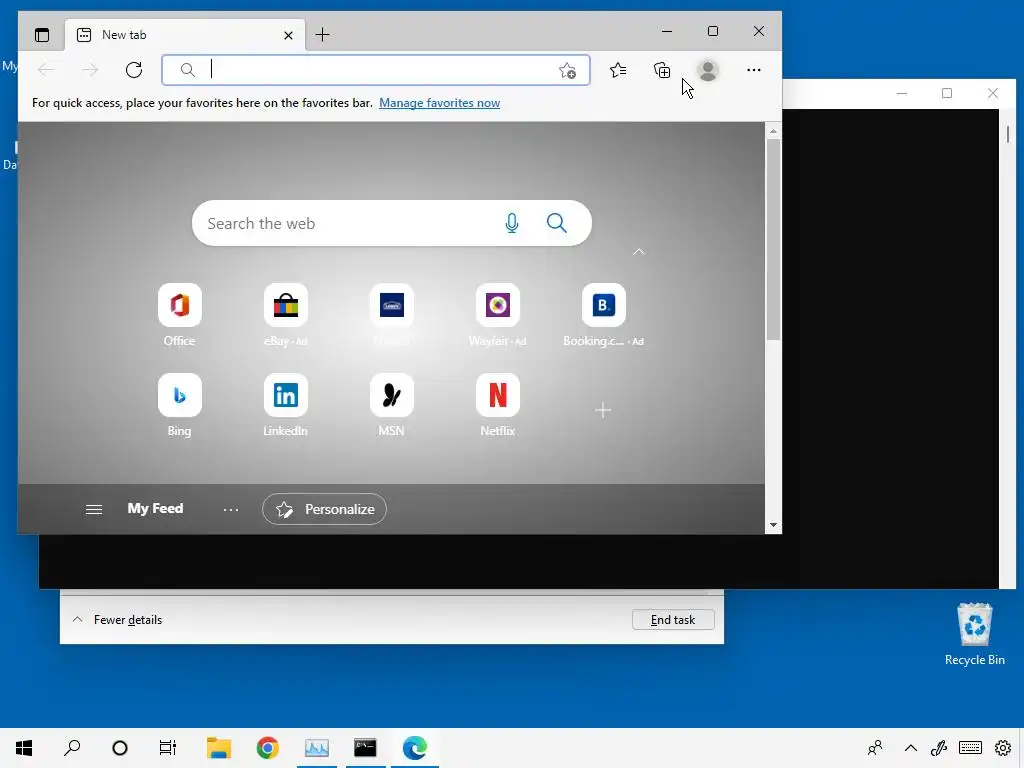Switch to Command Prompt taskbar icon
The height and width of the screenshot is (768, 1024).
click(x=365, y=748)
